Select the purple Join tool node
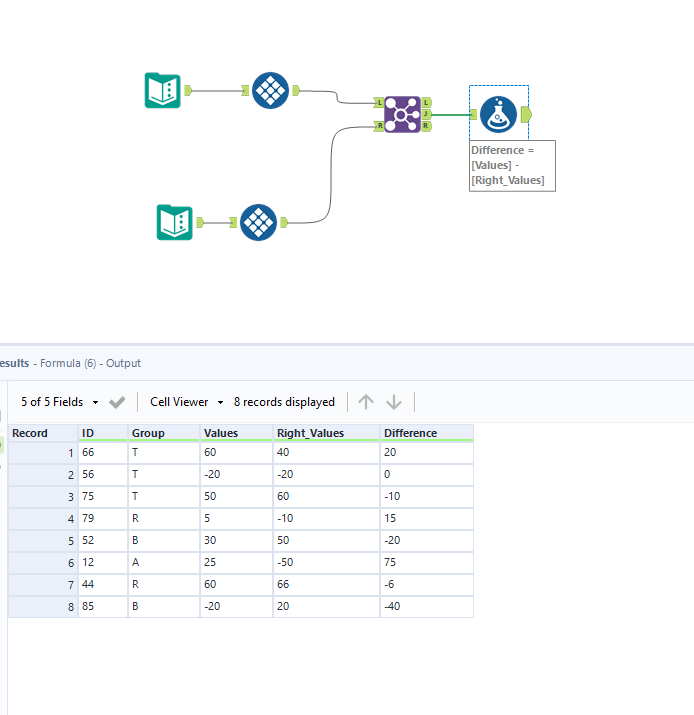 pyautogui.click(x=402, y=114)
